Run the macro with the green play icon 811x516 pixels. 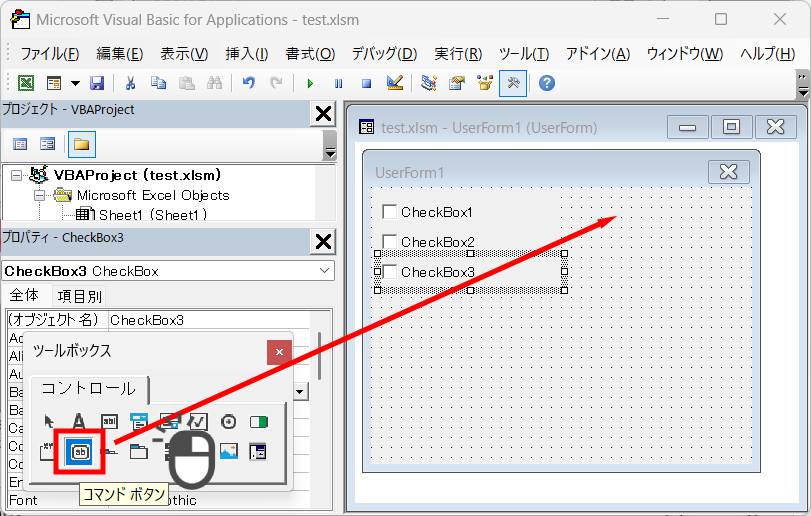(310, 83)
